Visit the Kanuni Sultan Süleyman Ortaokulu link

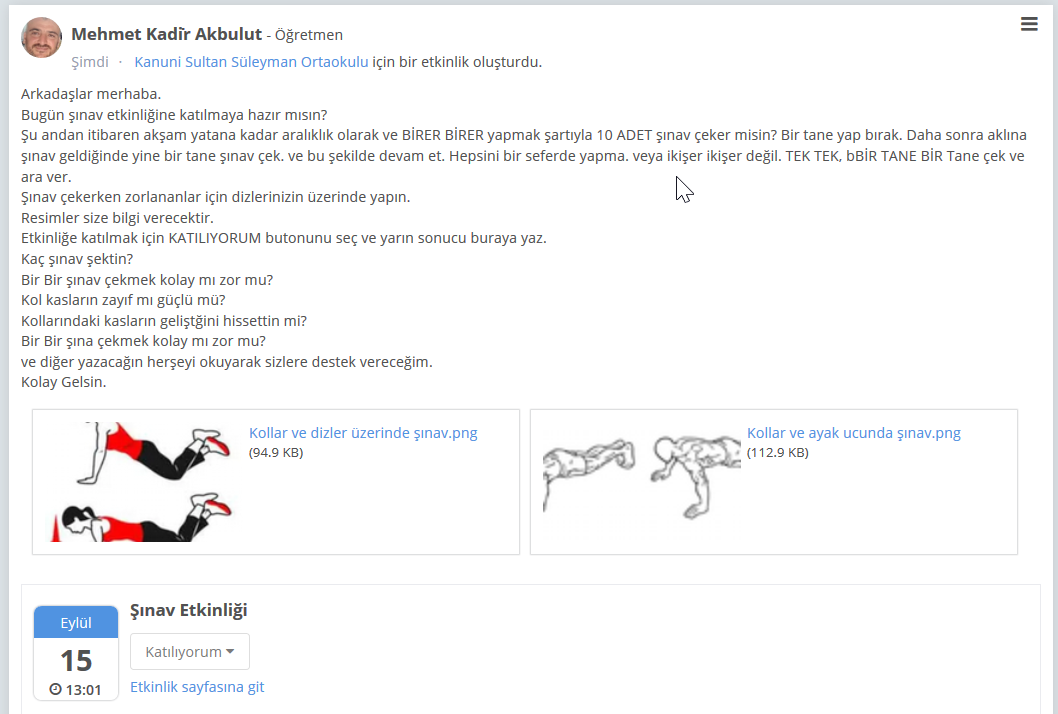click(x=251, y=62)
